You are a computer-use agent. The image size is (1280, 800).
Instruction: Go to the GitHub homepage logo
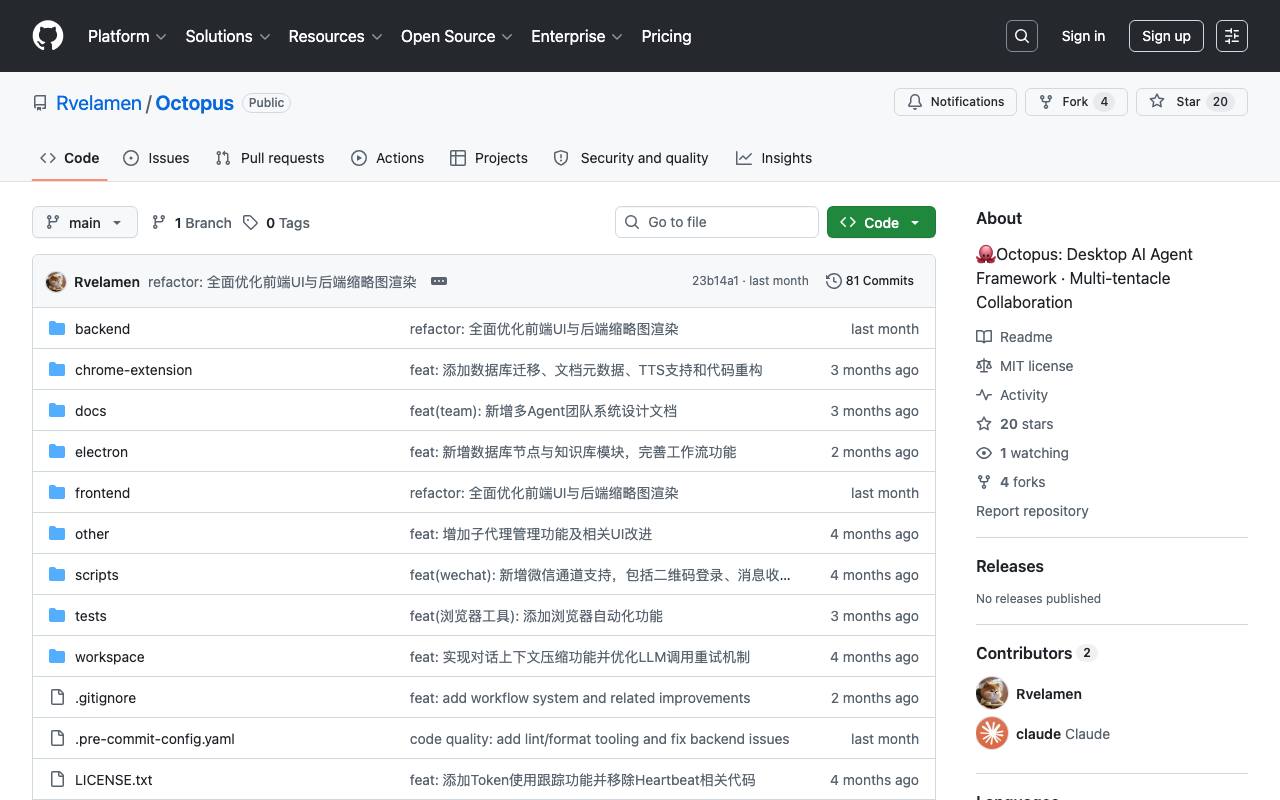click(48, 36)
